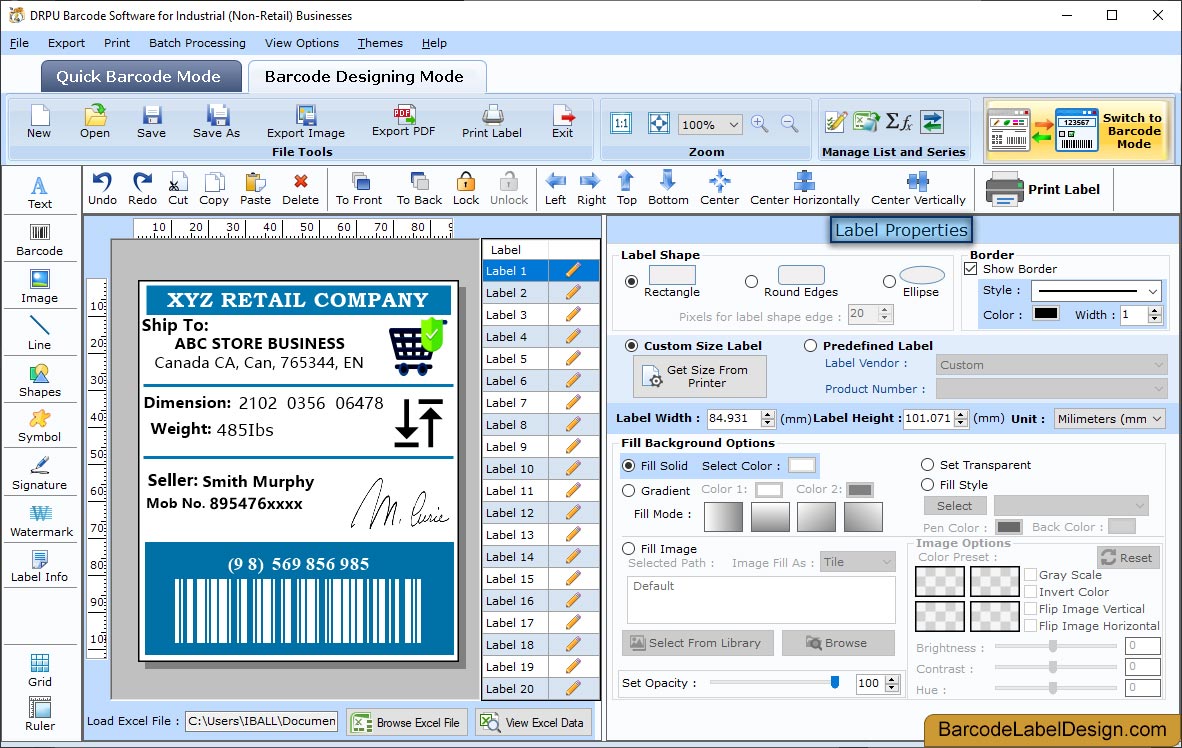Export the label as PDF

tap(403, 121)
